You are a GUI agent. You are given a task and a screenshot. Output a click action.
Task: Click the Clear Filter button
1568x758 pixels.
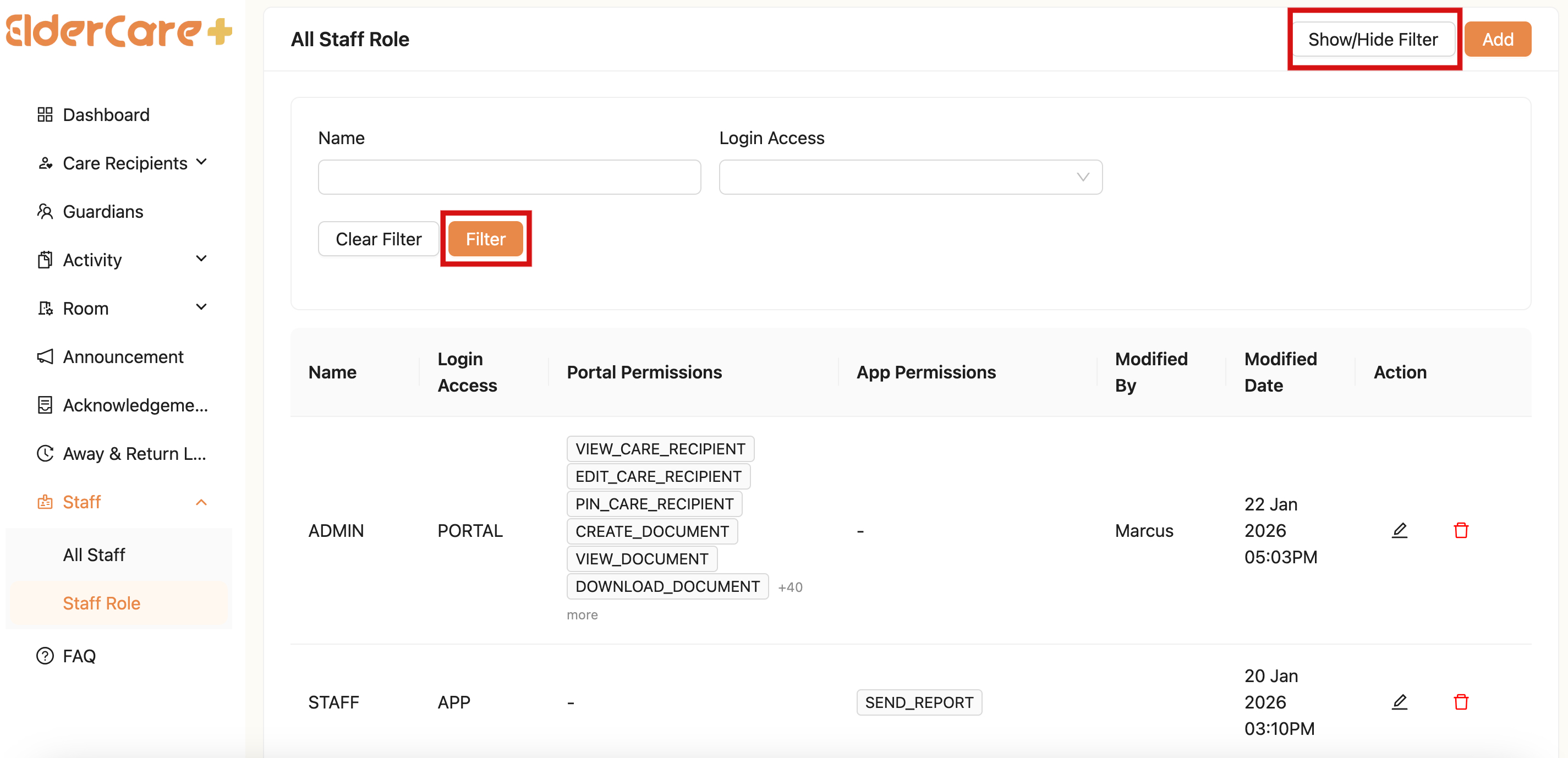coord(378,239)
